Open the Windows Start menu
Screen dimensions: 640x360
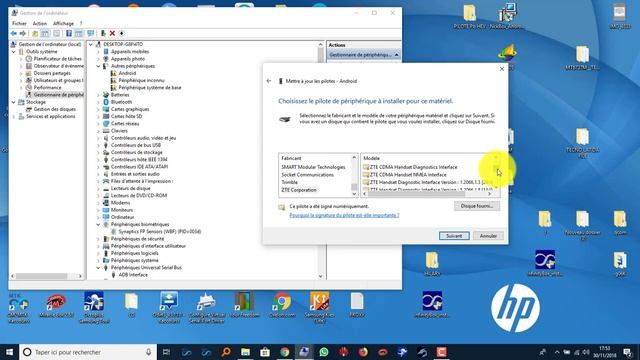click(x=9, y=352)
